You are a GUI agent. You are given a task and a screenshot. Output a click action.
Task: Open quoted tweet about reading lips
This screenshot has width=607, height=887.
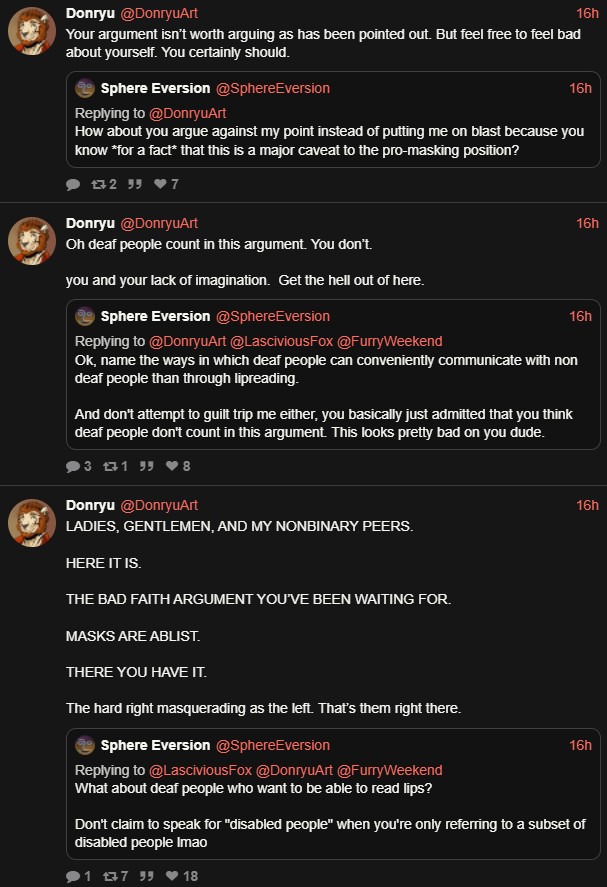coord(333,794)
